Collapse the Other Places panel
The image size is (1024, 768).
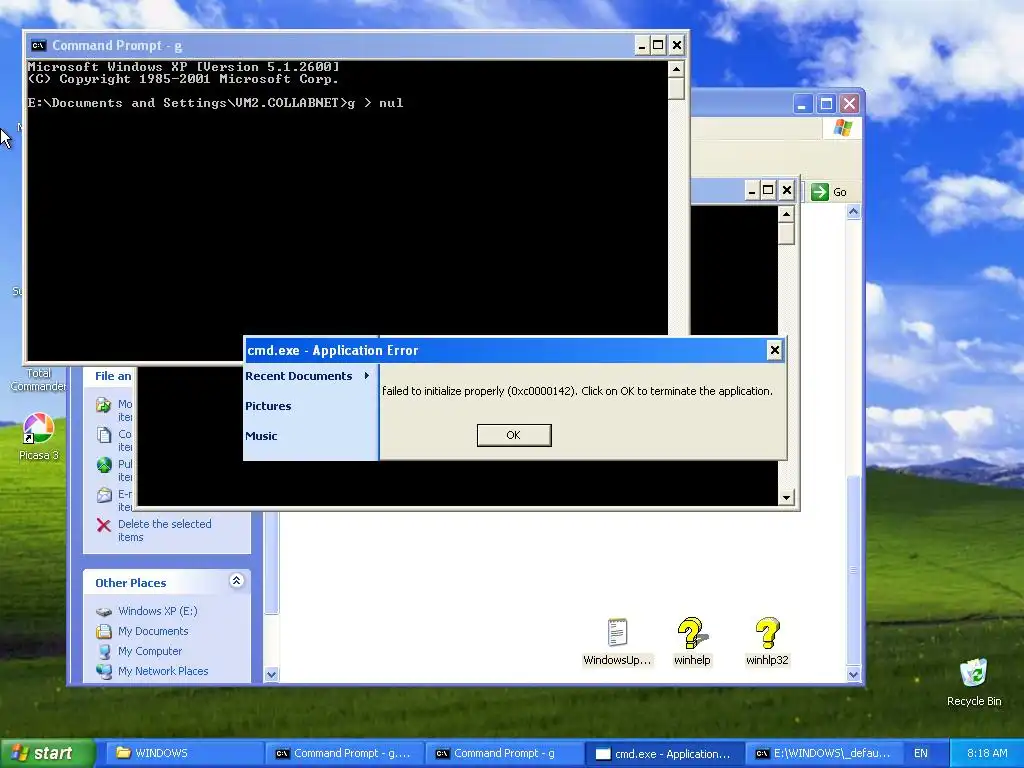pos(236,581)
